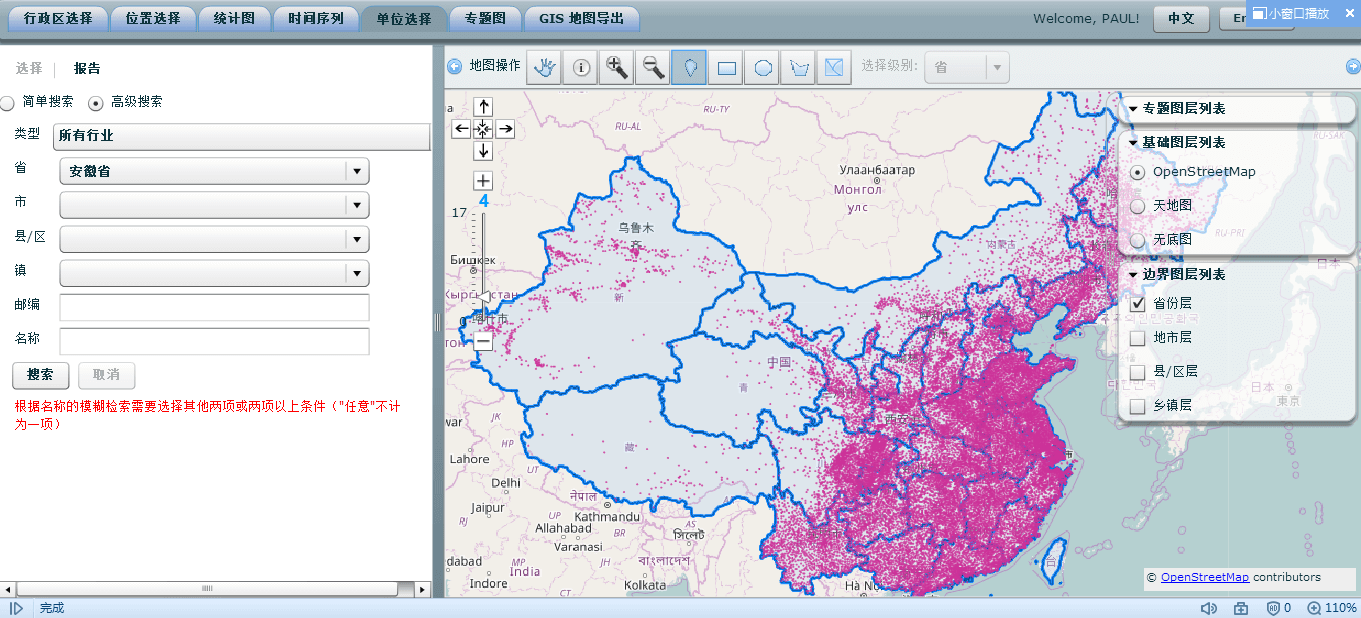
Task: Click the map zoom level slider handle
Action: coord(483,297)
